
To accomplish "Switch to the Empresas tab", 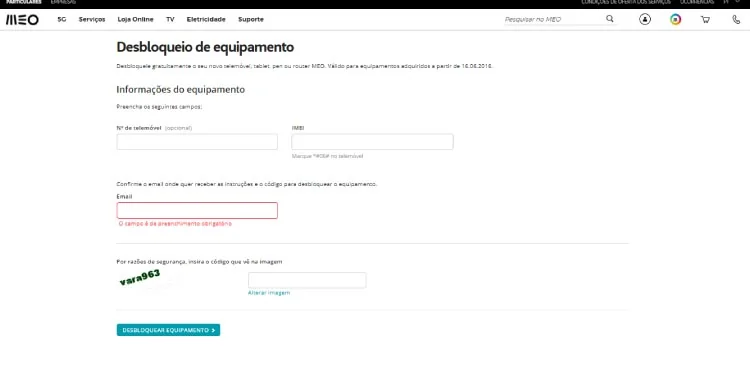I will [x=63, y=2].
